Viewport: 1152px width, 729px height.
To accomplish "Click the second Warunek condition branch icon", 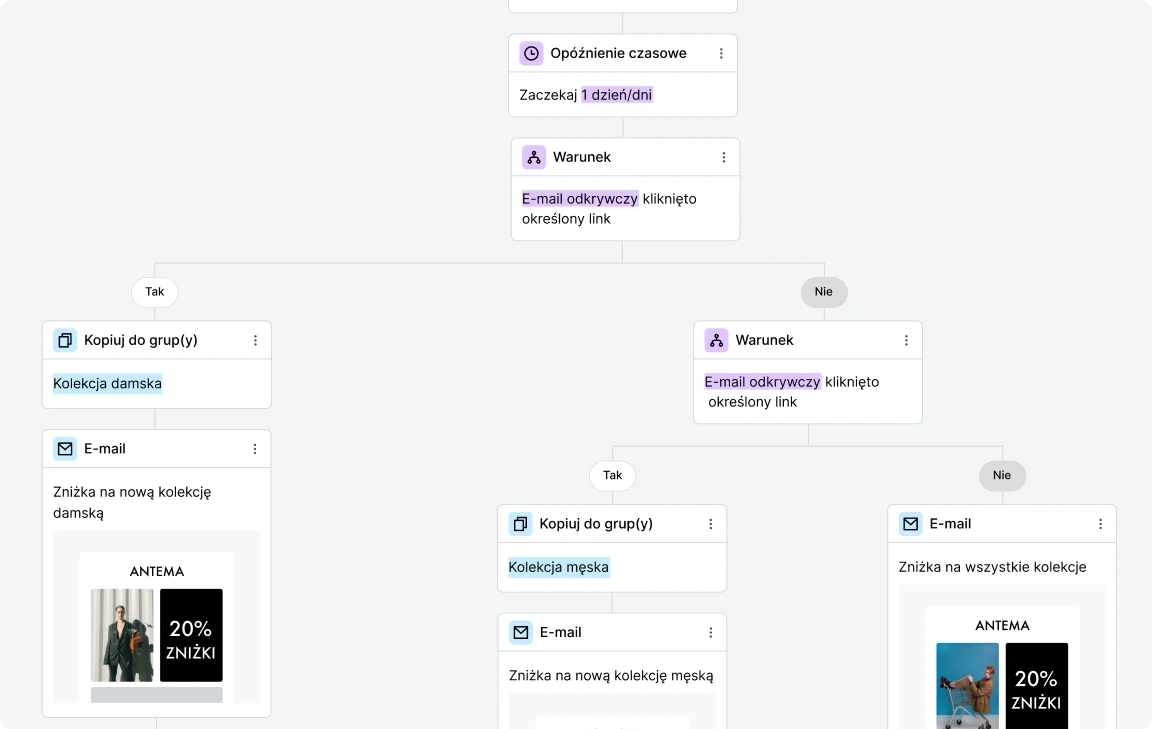I will click(x=716, y=340).
